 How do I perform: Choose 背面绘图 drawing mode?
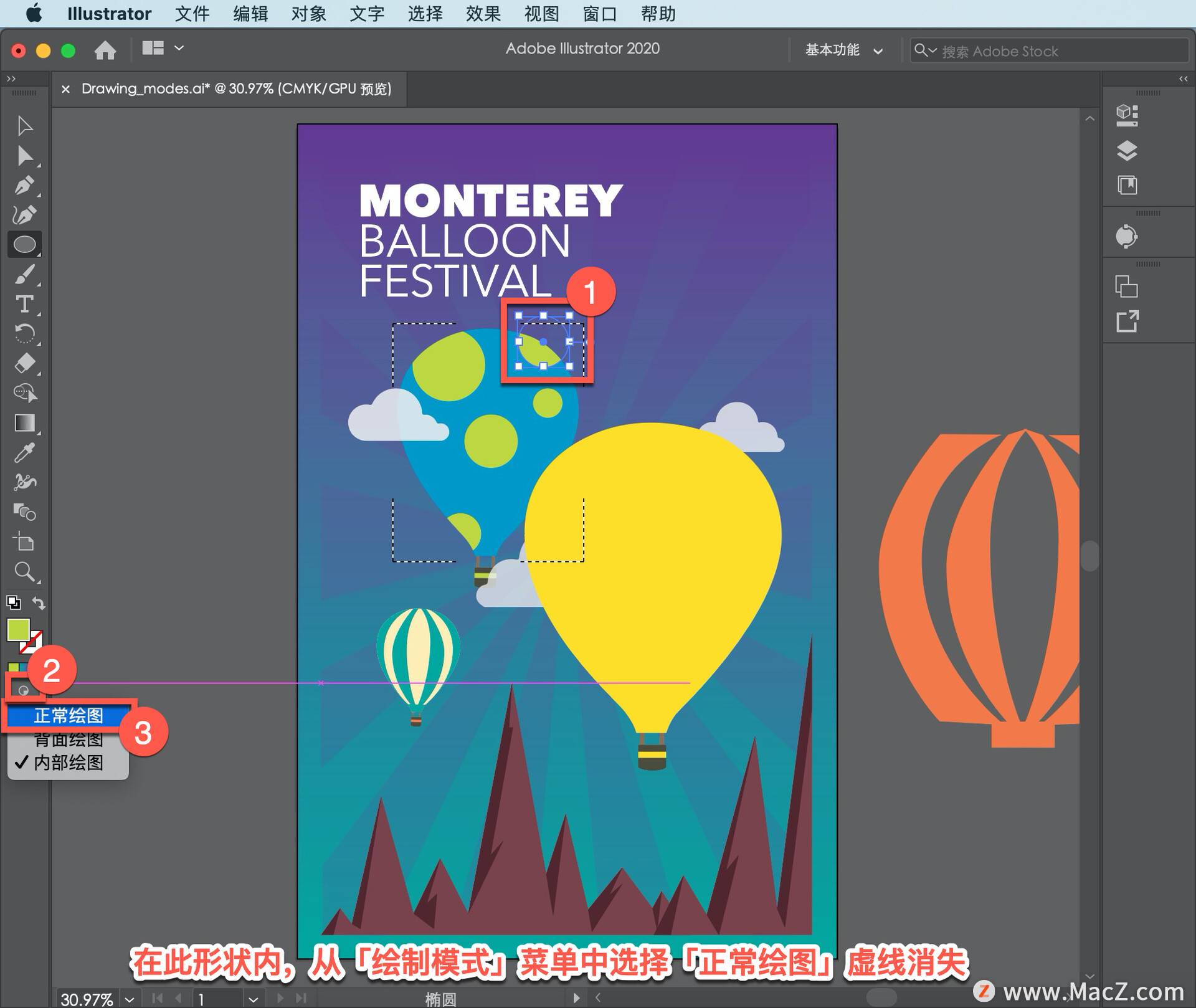[x=69, y=740]
